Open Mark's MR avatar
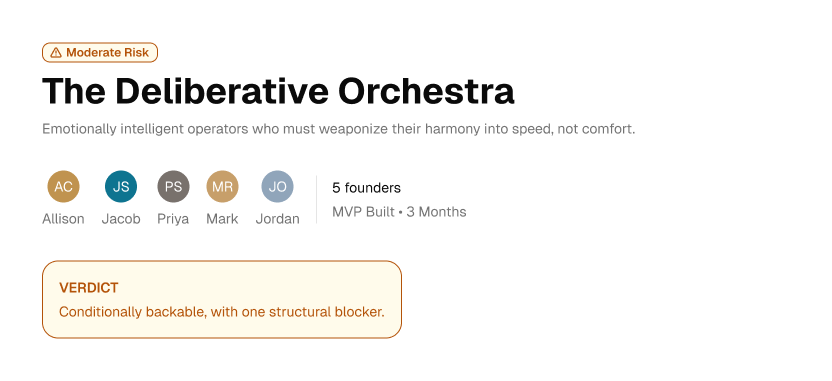Screen dimensions: 832x381 coord(222,187)
